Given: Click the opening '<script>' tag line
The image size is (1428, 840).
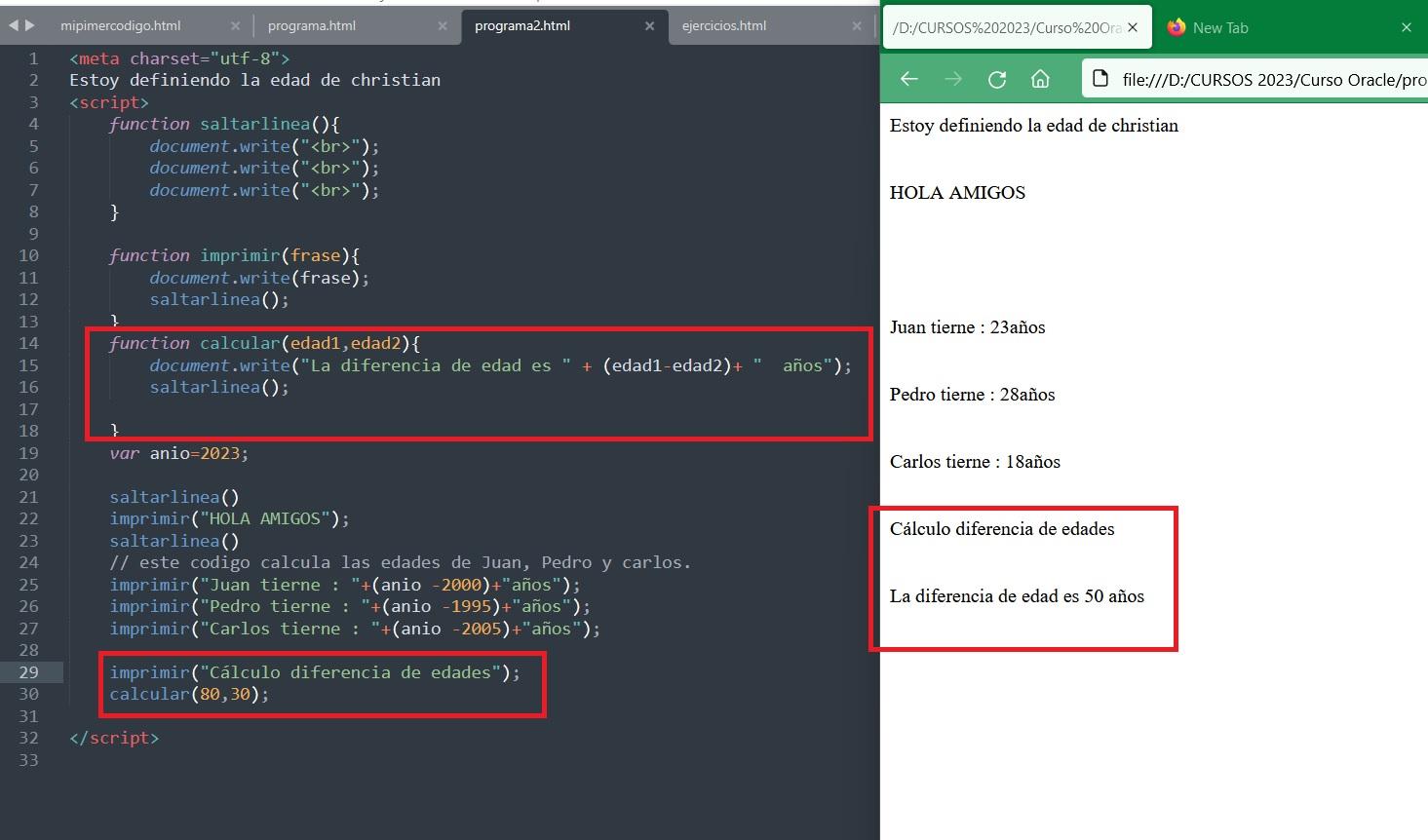Looking at the screenshot, I should 109,102.
